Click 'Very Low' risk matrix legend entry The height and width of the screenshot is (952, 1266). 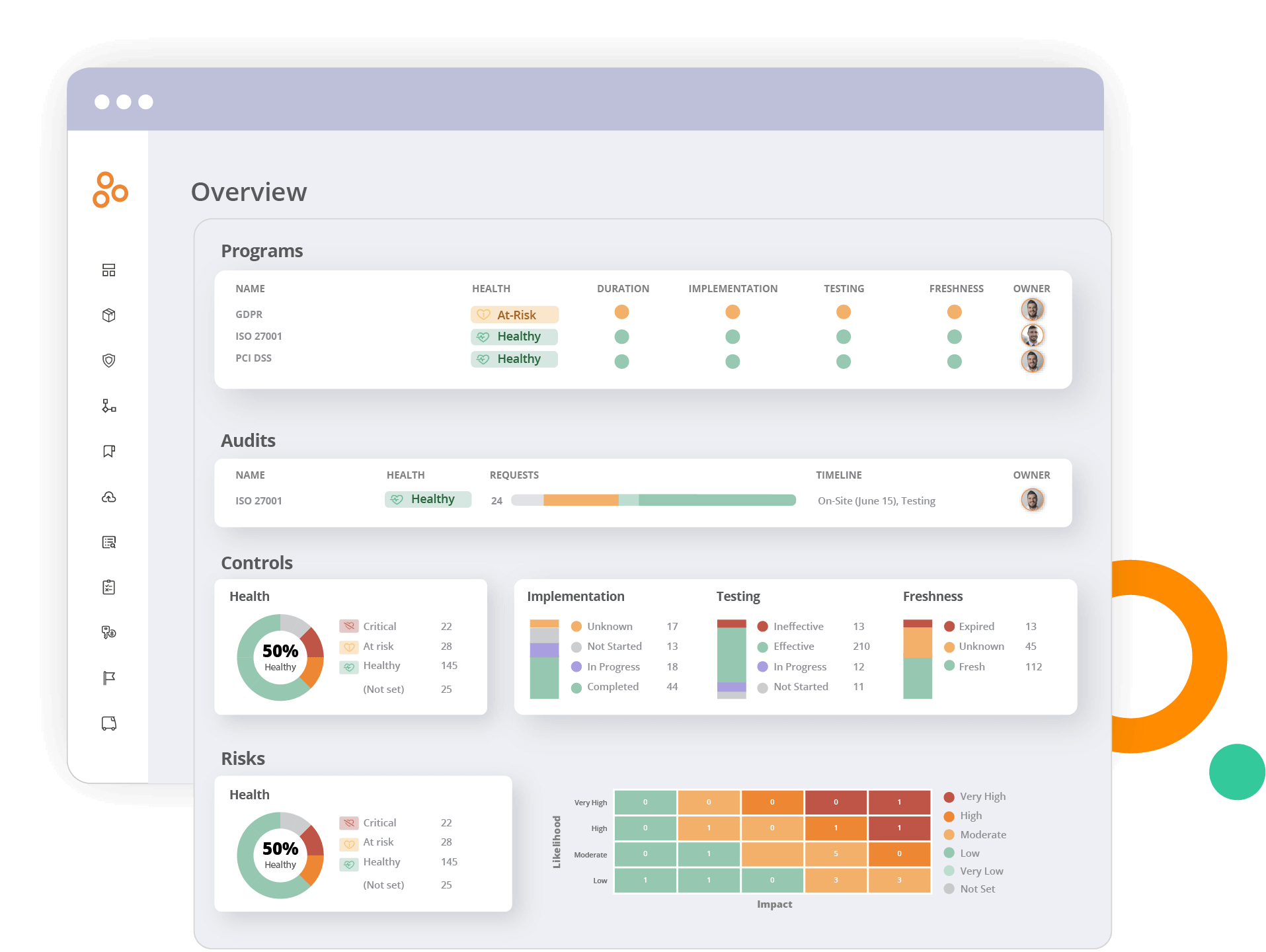[973, 871]
